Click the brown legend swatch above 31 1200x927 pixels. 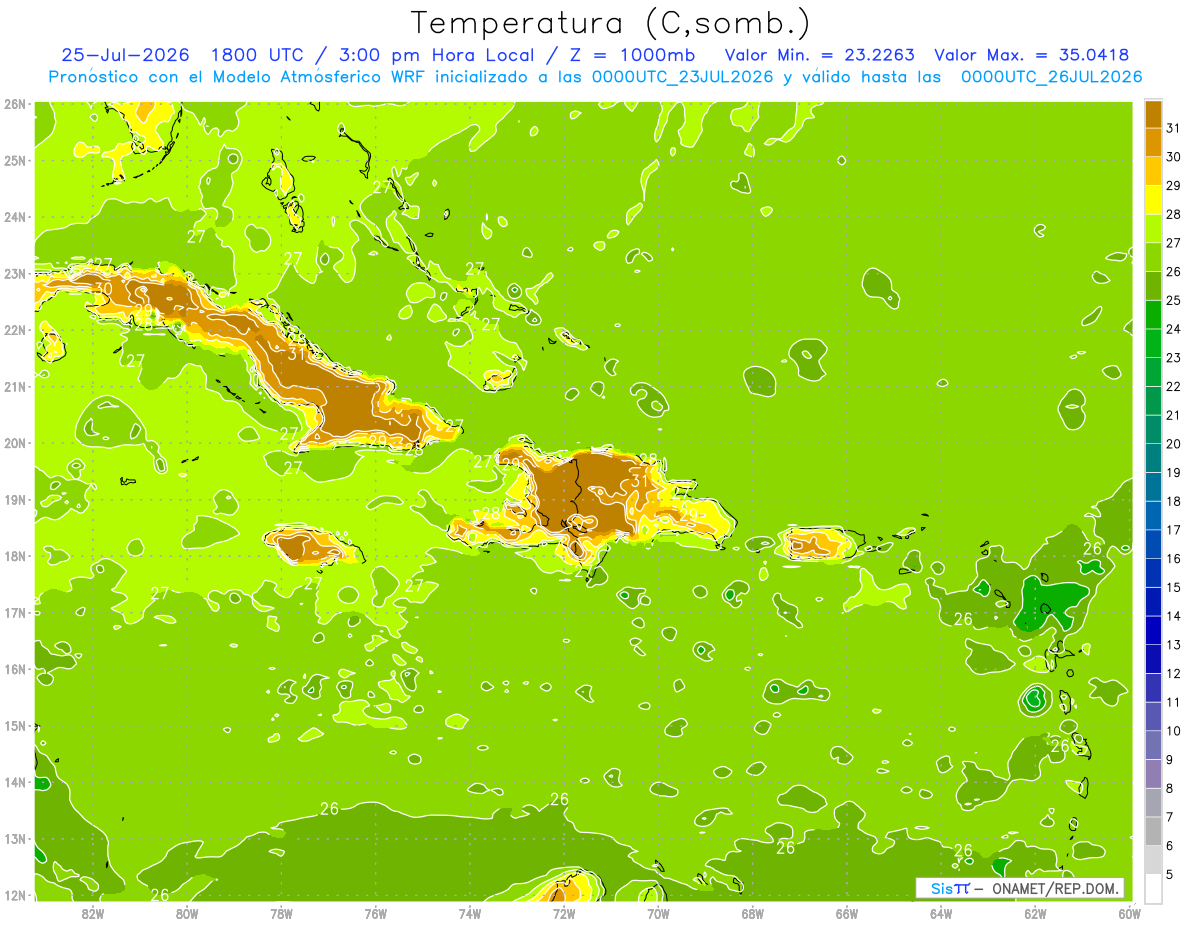pyautogui.click(x=1153, y=115)
